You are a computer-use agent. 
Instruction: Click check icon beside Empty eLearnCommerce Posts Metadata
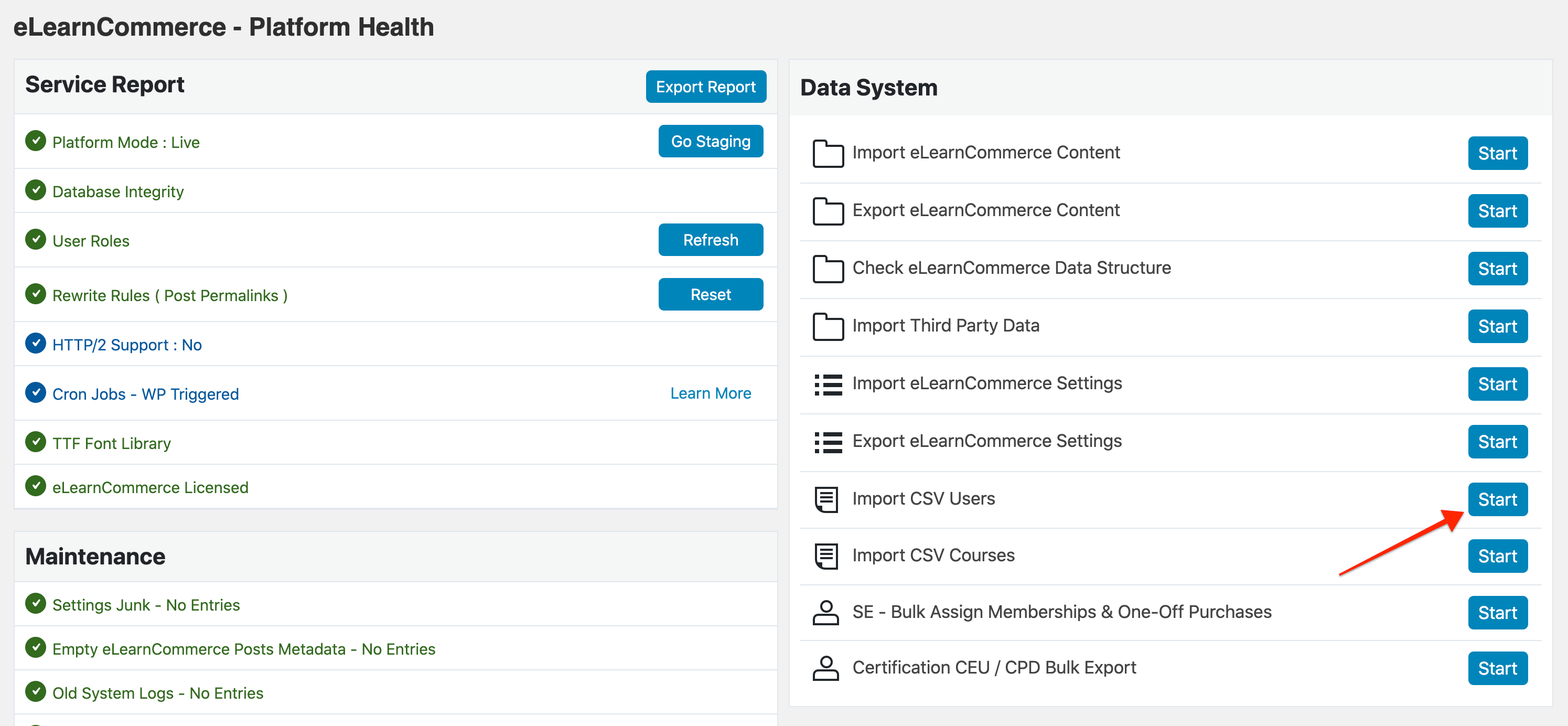click(x=36, y=647)
